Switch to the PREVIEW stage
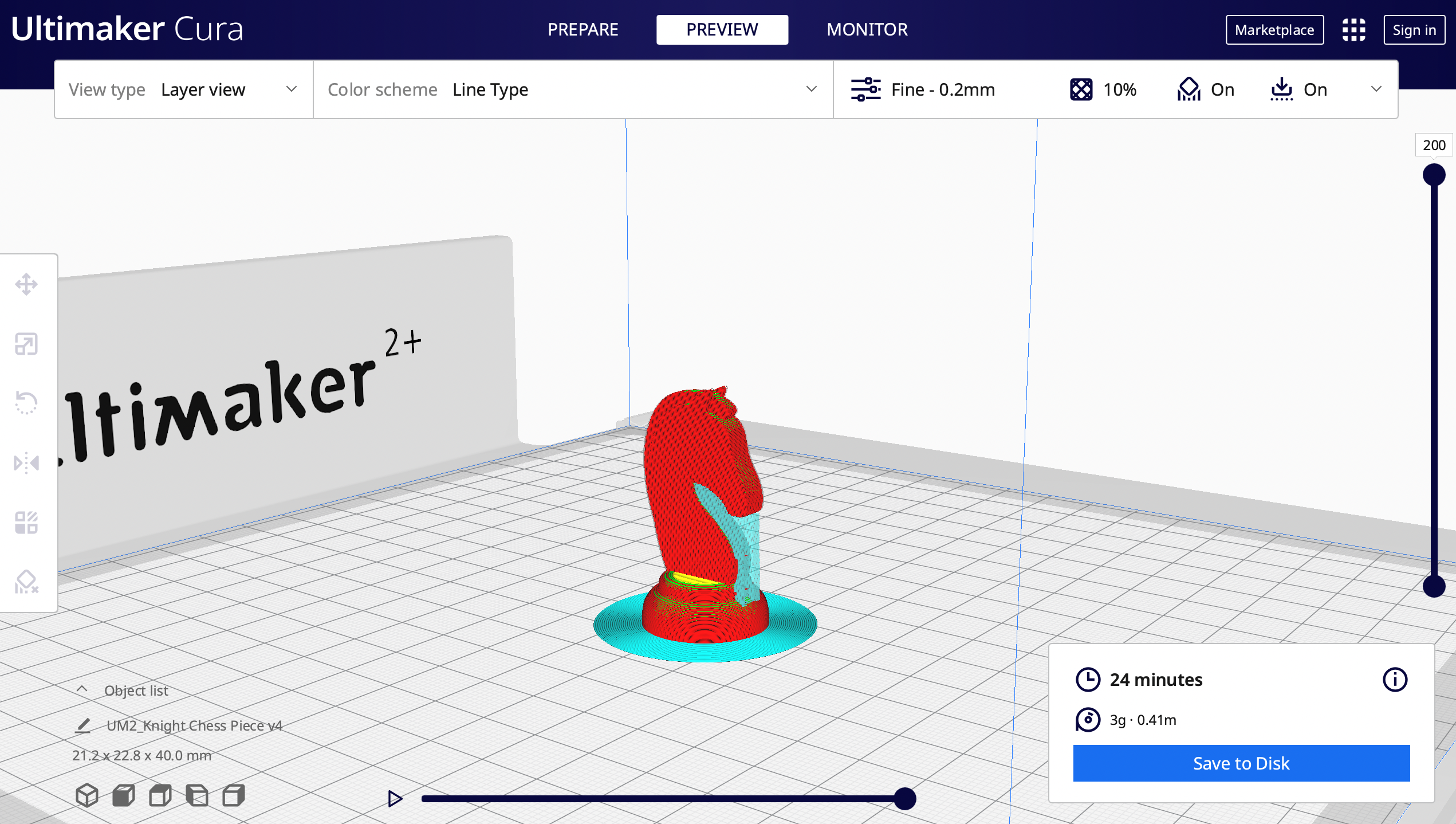Screen dimensions: 1456x824 pyautogui.click(x=722, y=30)
